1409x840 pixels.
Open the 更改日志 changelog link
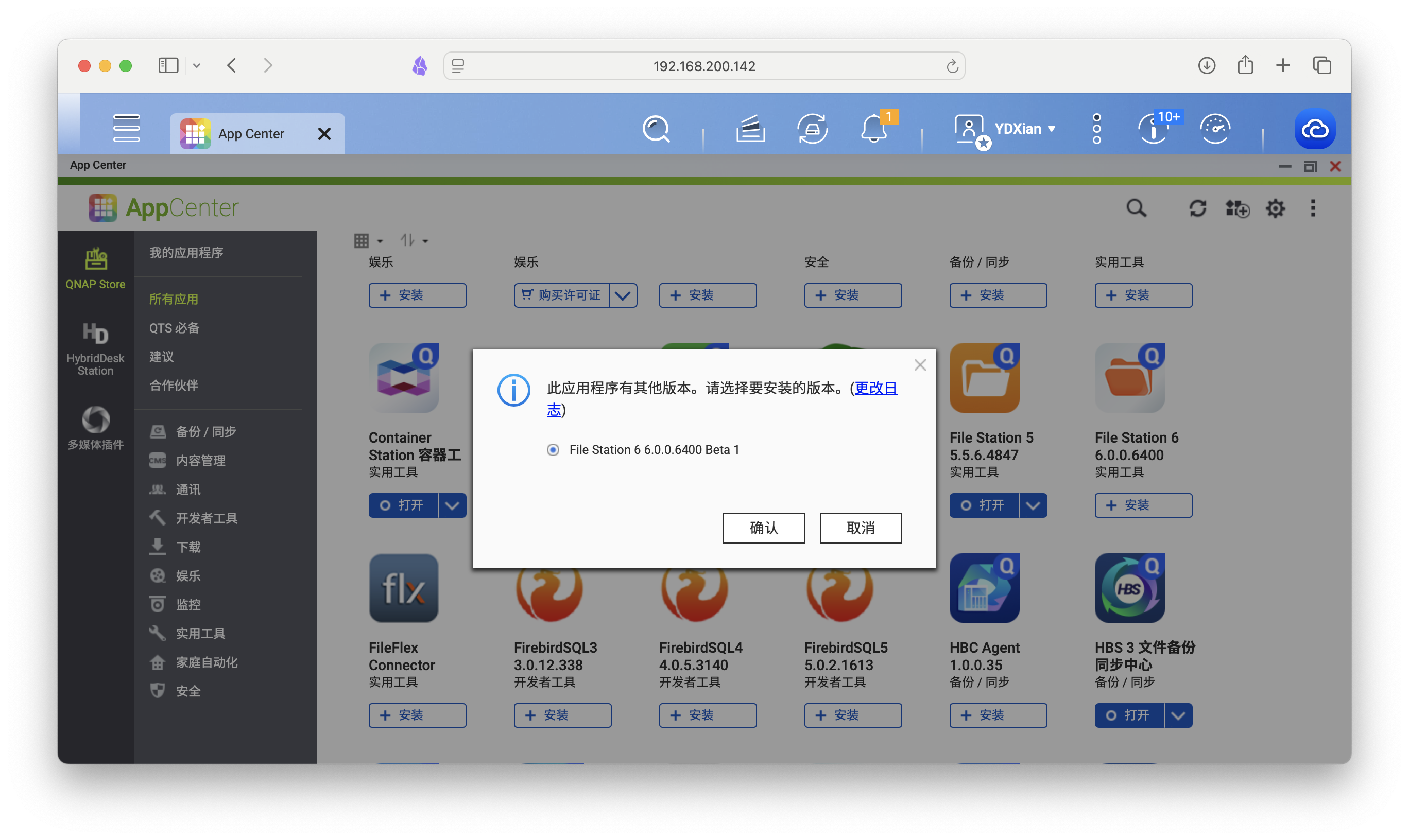pos(875,388)
